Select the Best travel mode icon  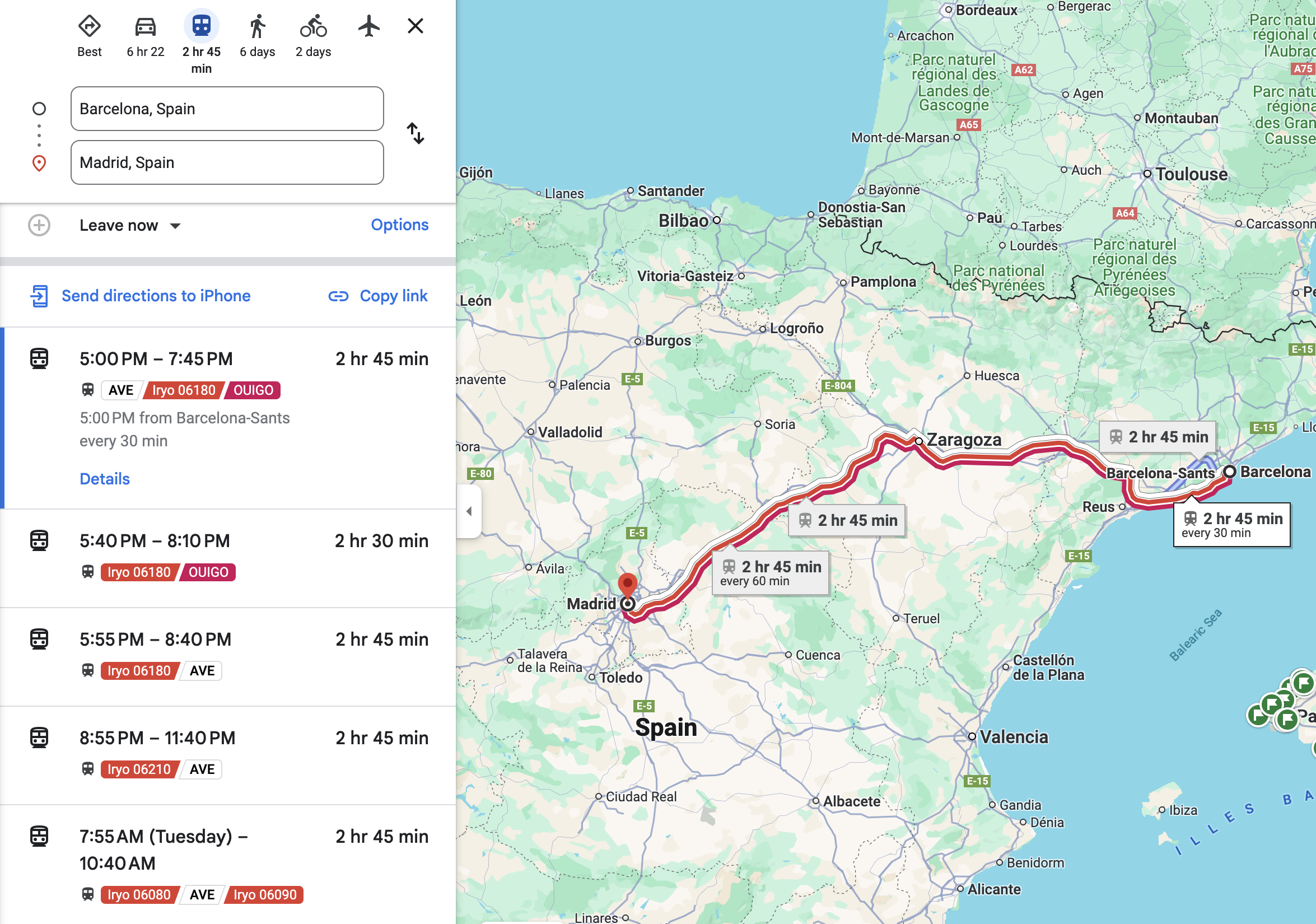pyautogui.click(x=90, y=26)
